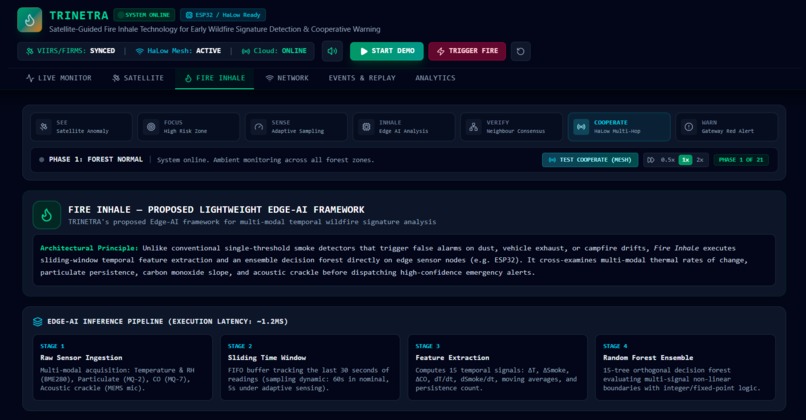Click the Stage 1 Raw Sensor Ingestion card
Viewport: 806px width, 420px height.
[x=122, y=367]
